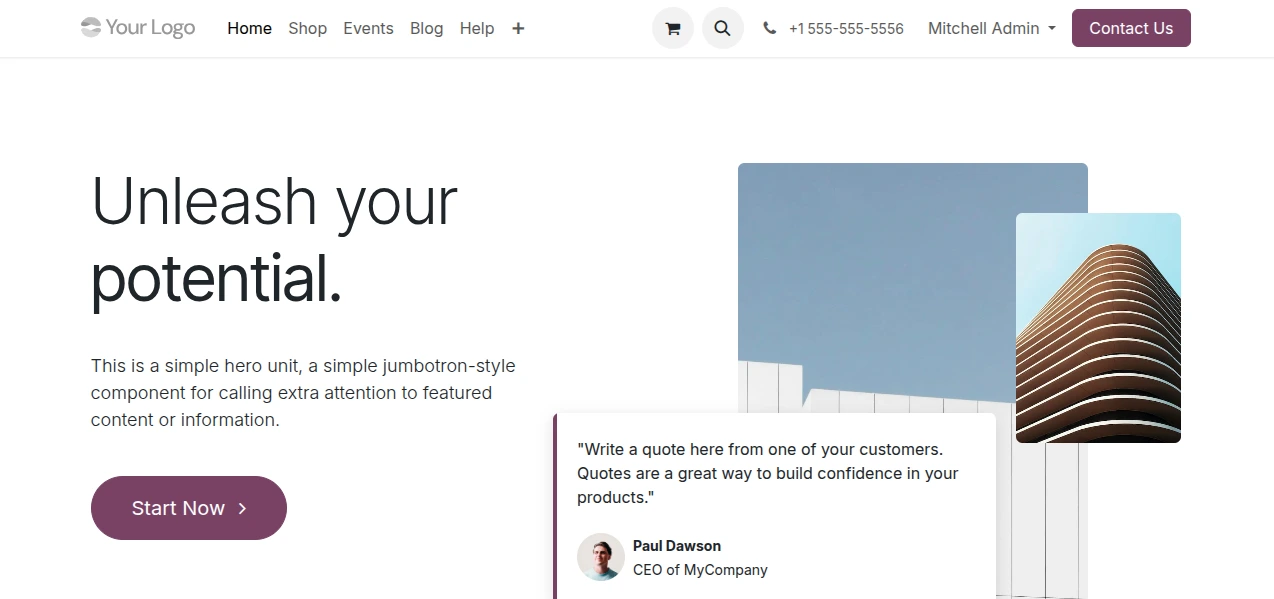This screenshot has width=1274, height=599.
Task: Expand the Mitchell Admin user menu
Action: [x=991, y=29]
